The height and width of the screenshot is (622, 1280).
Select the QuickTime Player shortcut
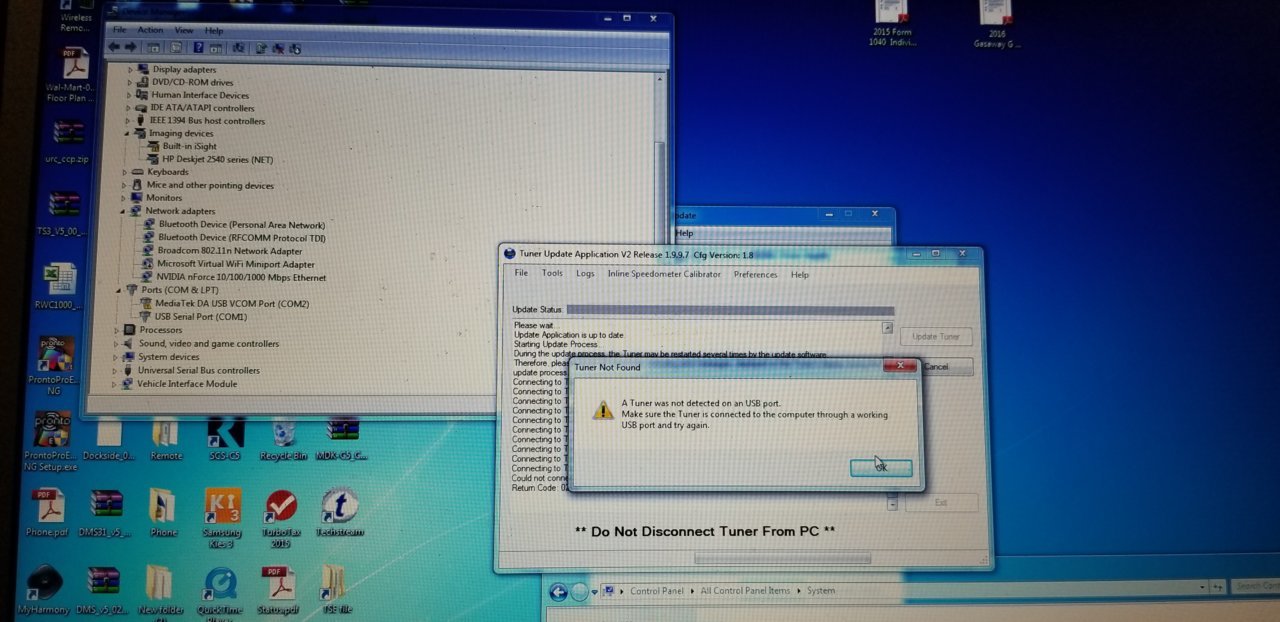[220, 592]
